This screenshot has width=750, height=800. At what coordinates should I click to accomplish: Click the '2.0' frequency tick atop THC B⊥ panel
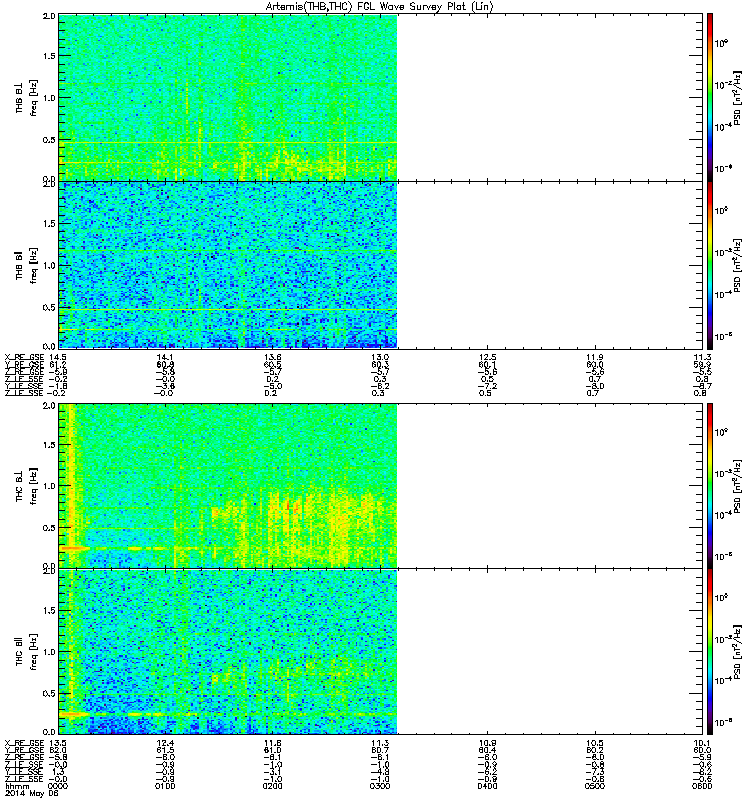[49, 406]
